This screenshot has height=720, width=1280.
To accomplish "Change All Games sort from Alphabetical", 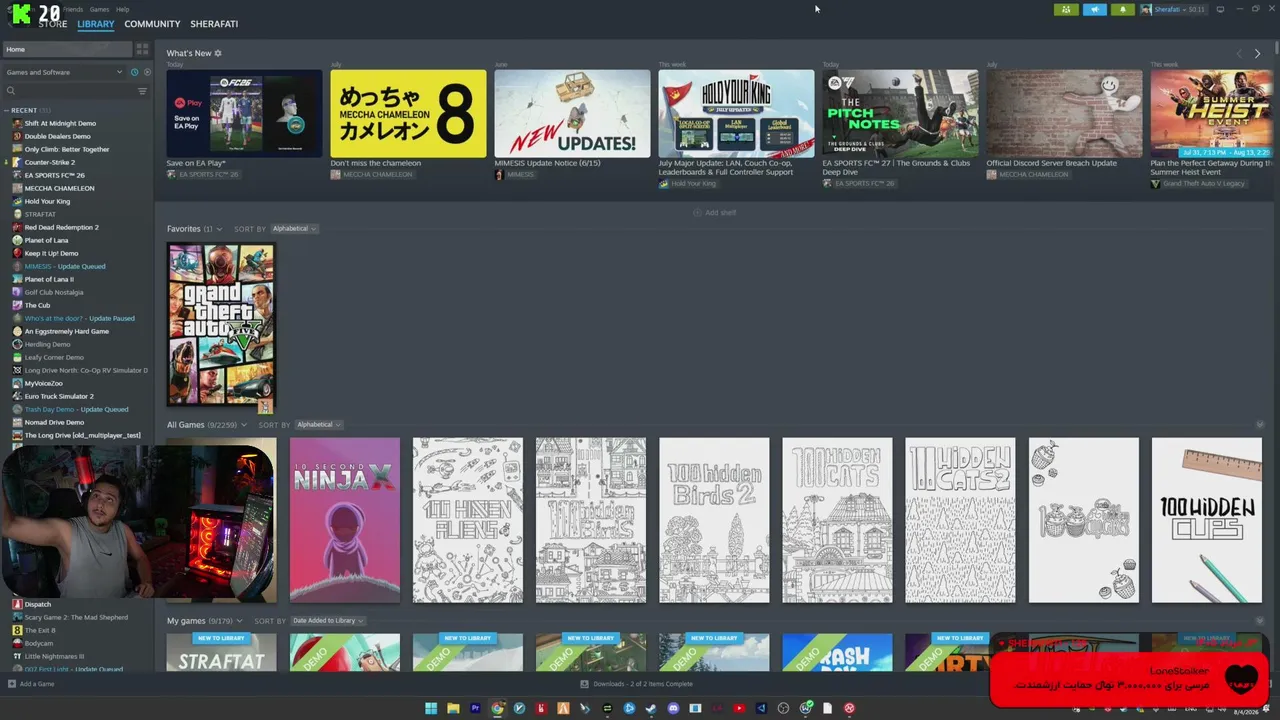I will (319, 425).
